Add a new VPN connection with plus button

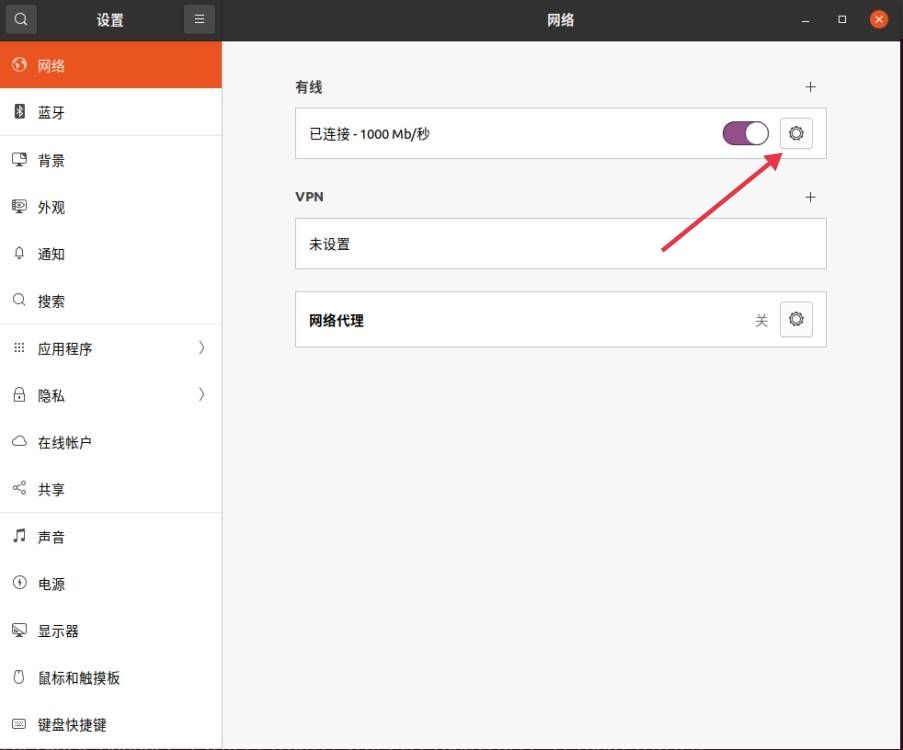point(811,197)
